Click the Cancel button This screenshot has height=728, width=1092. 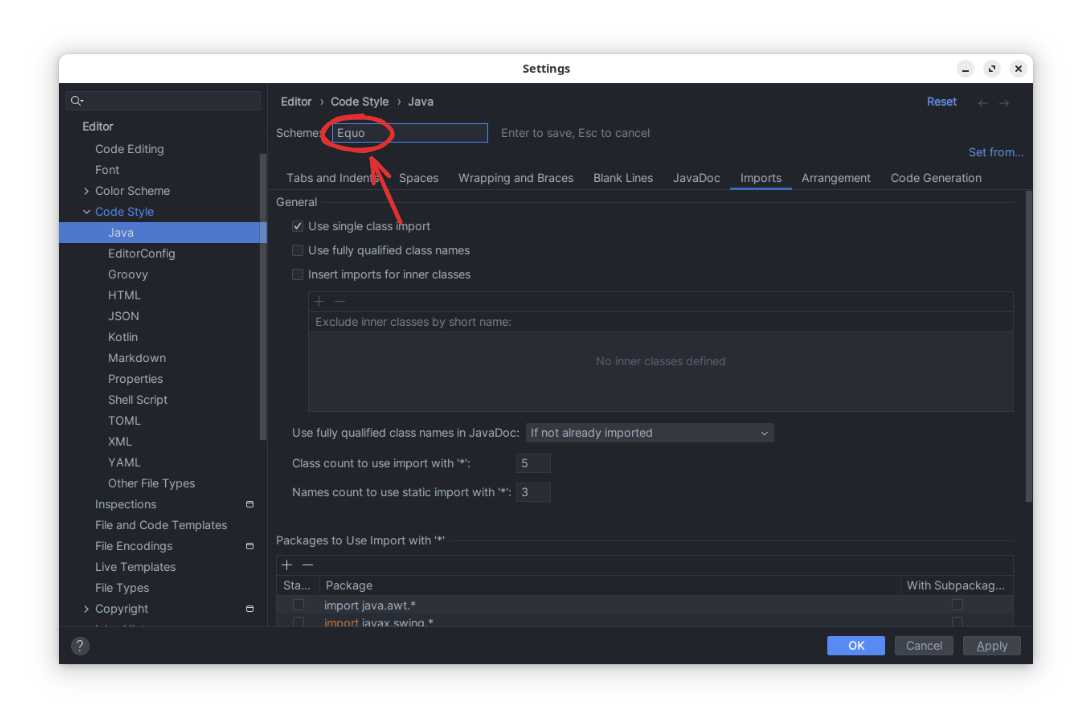tap(923, 646)
